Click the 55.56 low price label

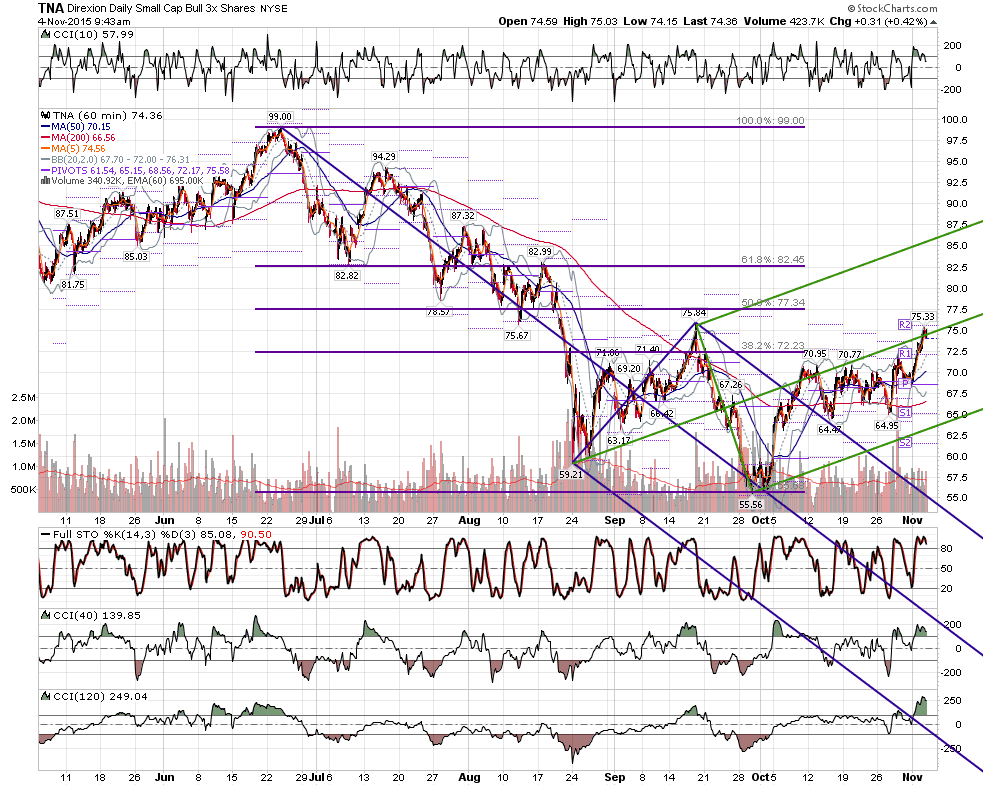click(750, 504)
